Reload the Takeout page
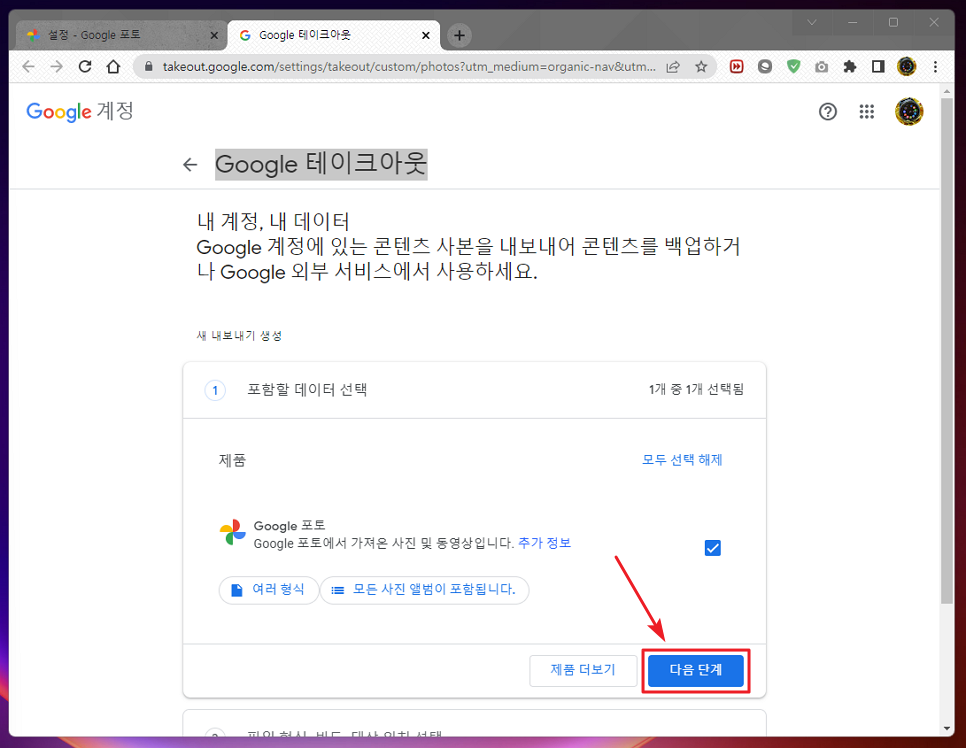This screenshot has width=966, height=748. point(85,67)
